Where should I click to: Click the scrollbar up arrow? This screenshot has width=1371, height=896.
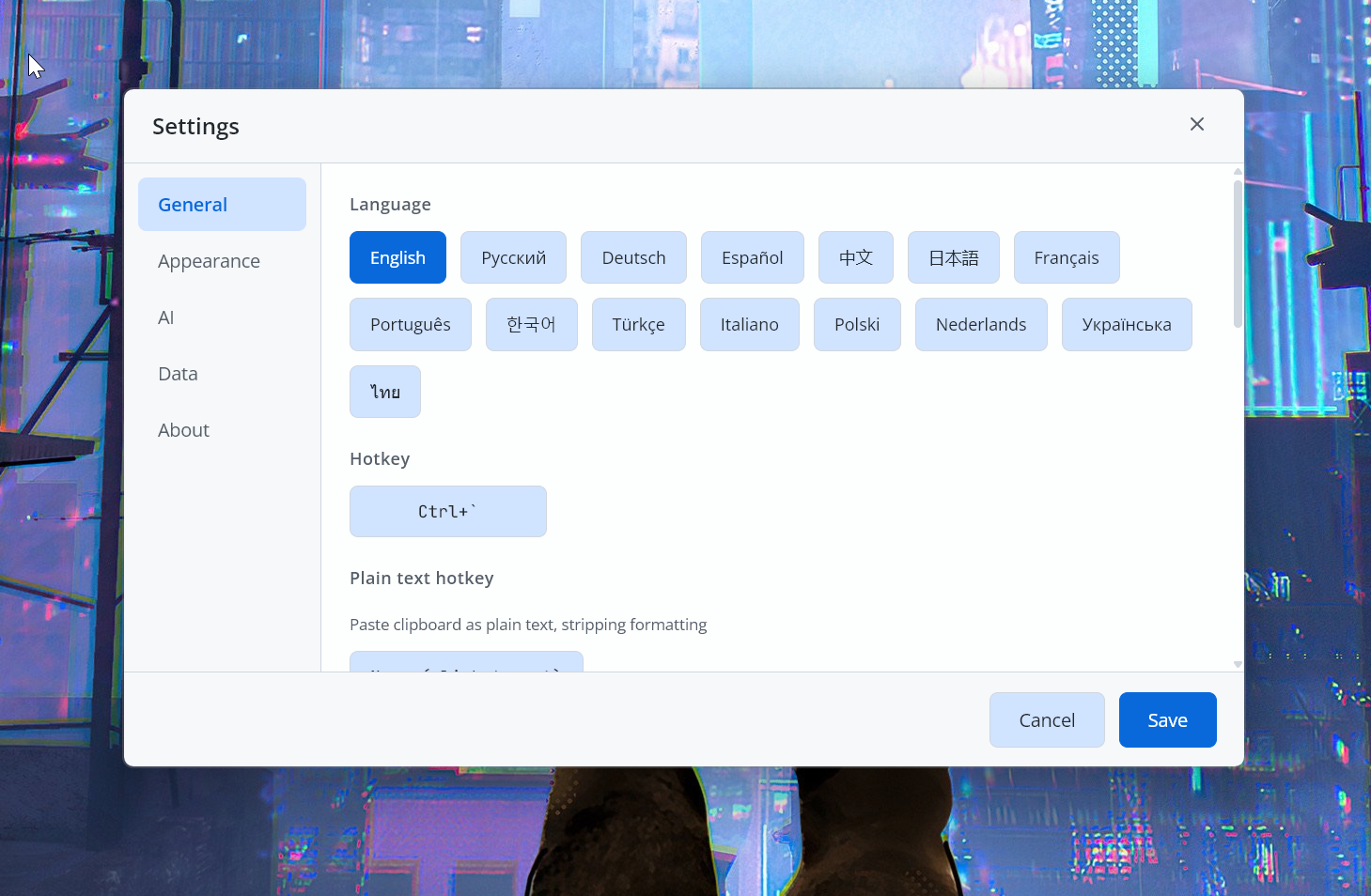(x=1238, y=171)
